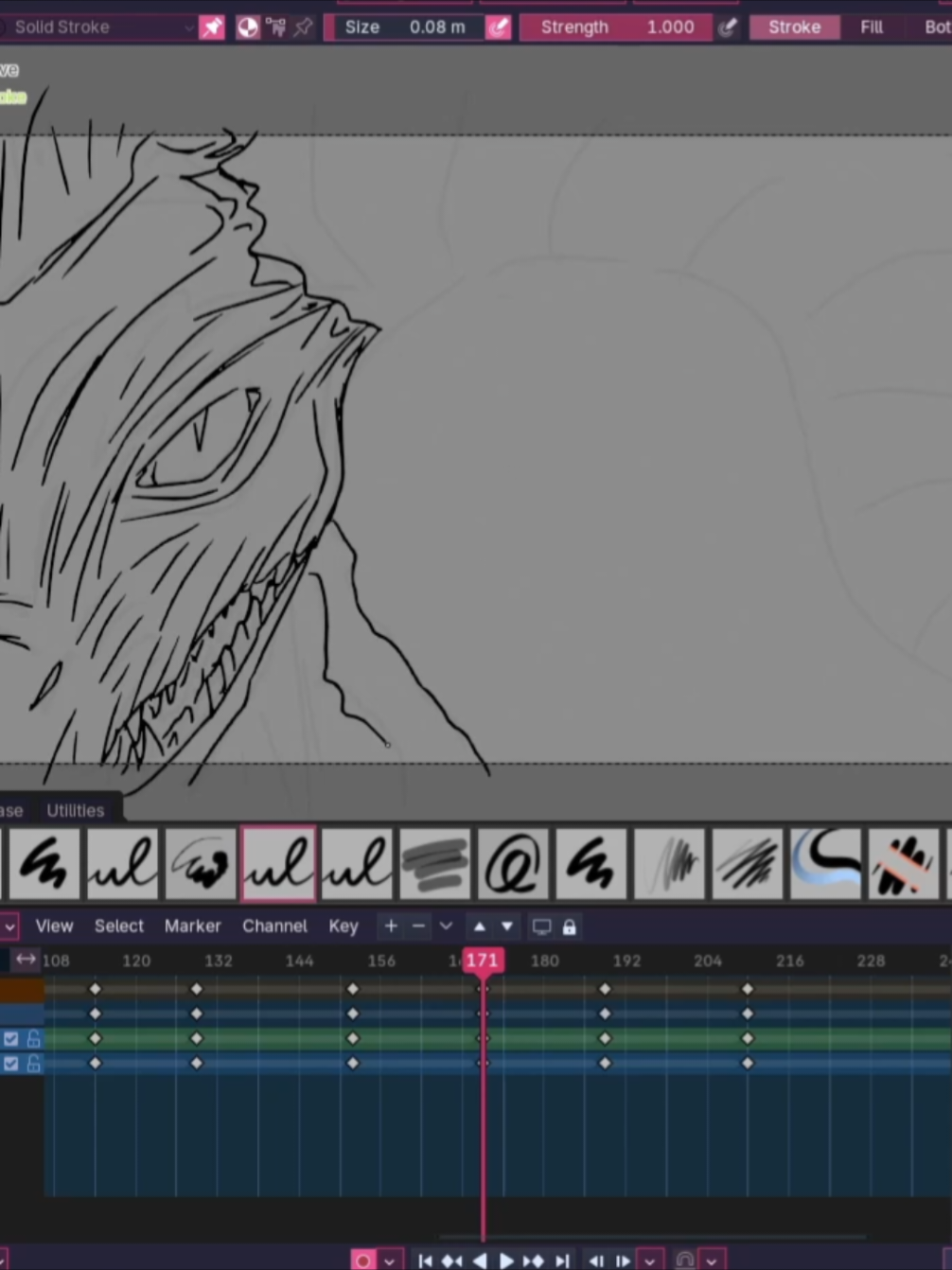Screen dimensions: 952x1270
Task: Open the Marker menu in dope sheet
Action: [193, 926]
